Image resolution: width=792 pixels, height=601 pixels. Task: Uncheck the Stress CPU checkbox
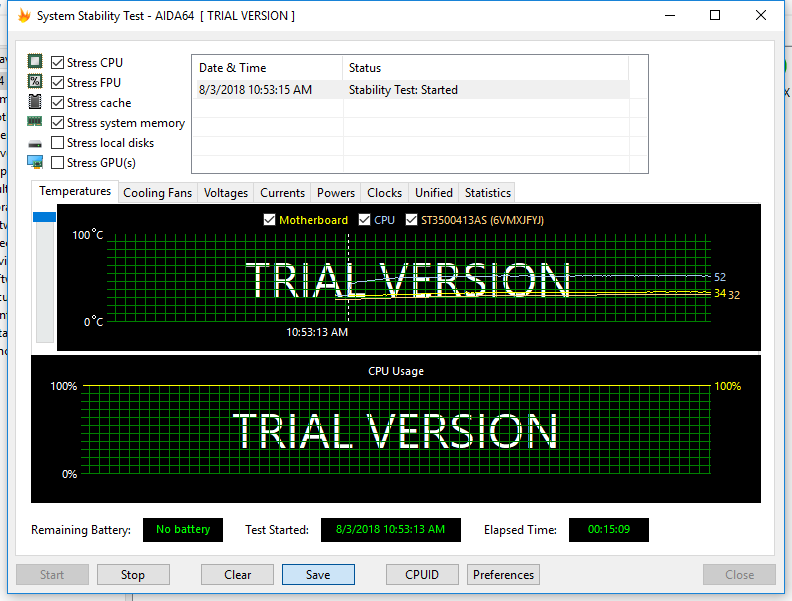[x=58, y=63]
